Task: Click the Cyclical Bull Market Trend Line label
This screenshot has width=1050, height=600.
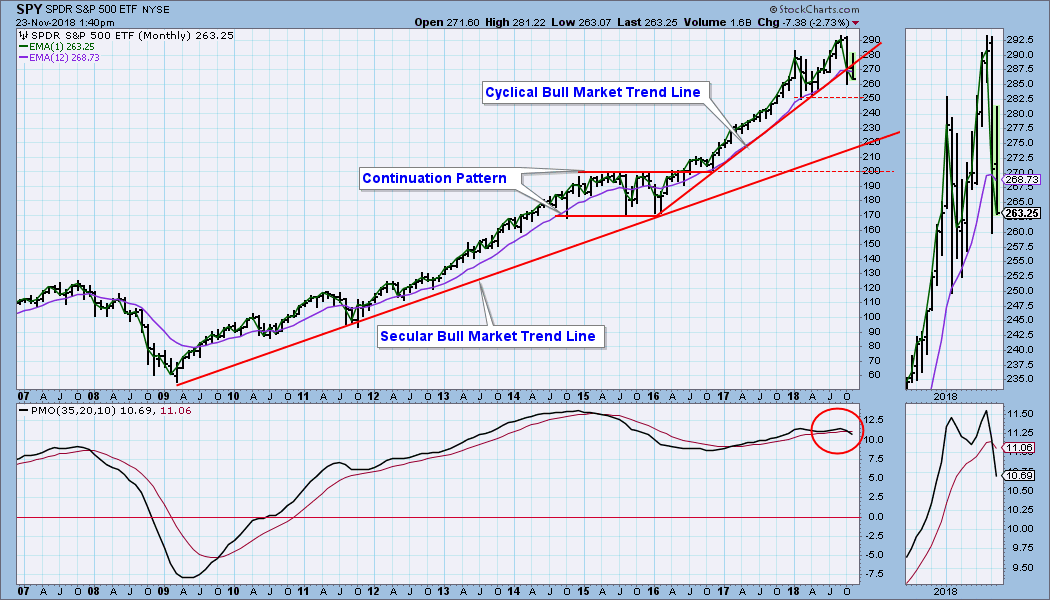Action: coord(593,92)
